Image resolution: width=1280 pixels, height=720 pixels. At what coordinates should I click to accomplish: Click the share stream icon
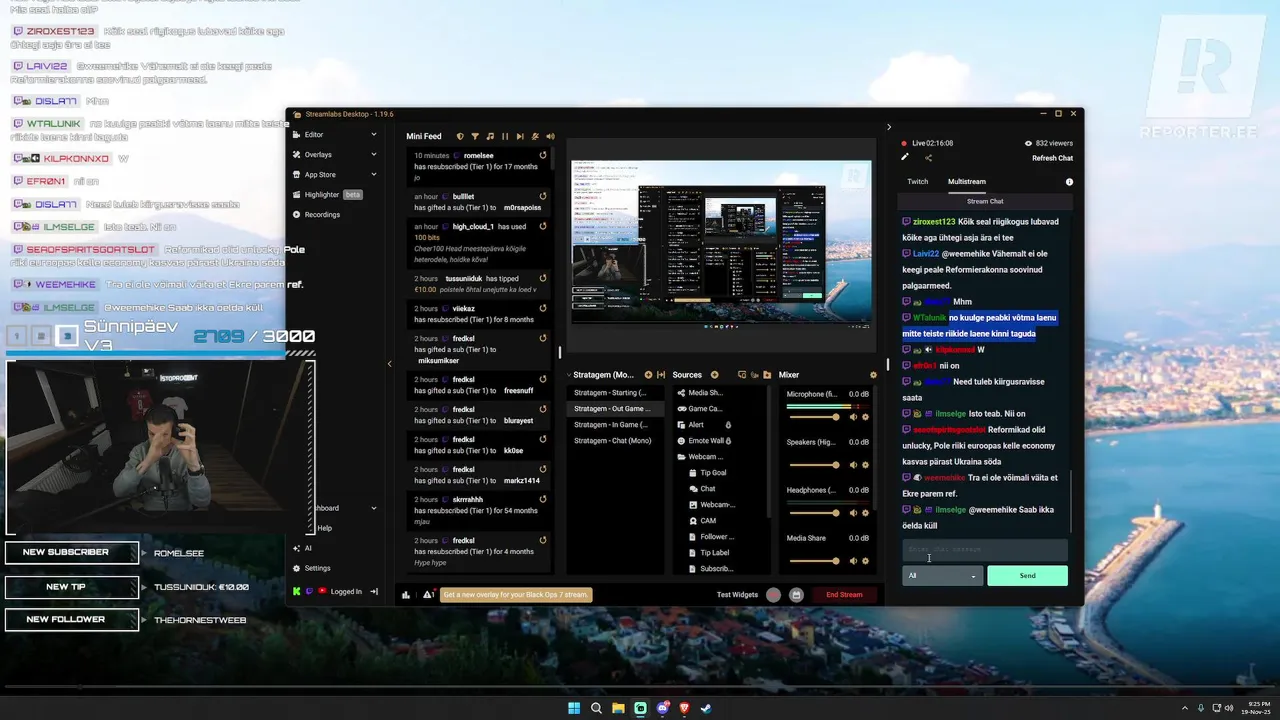tap(928, 157)
